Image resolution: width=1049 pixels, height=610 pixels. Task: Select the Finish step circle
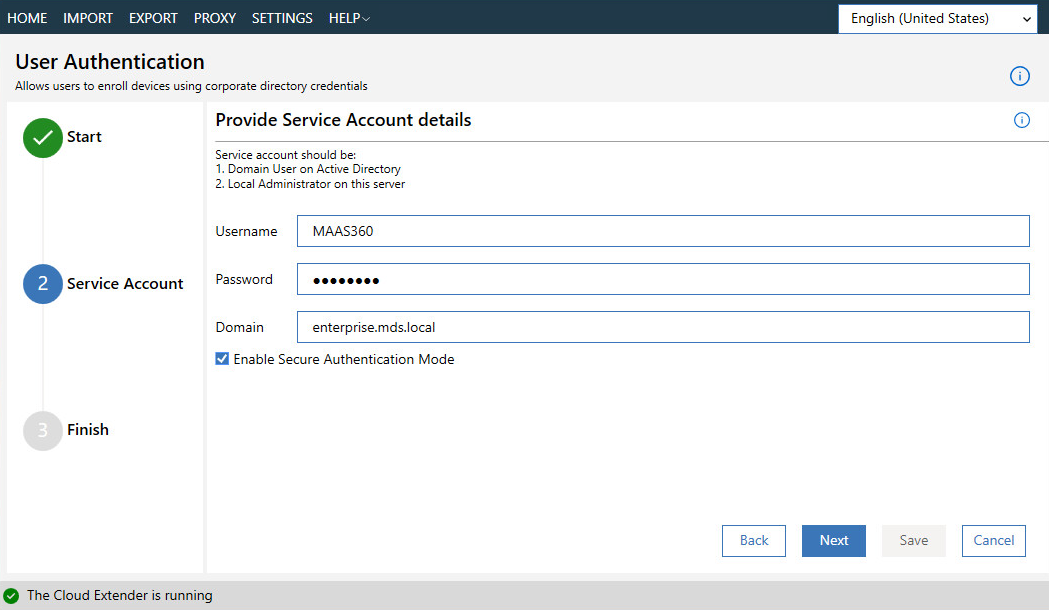pyautogui.click(x=42, y=430)
